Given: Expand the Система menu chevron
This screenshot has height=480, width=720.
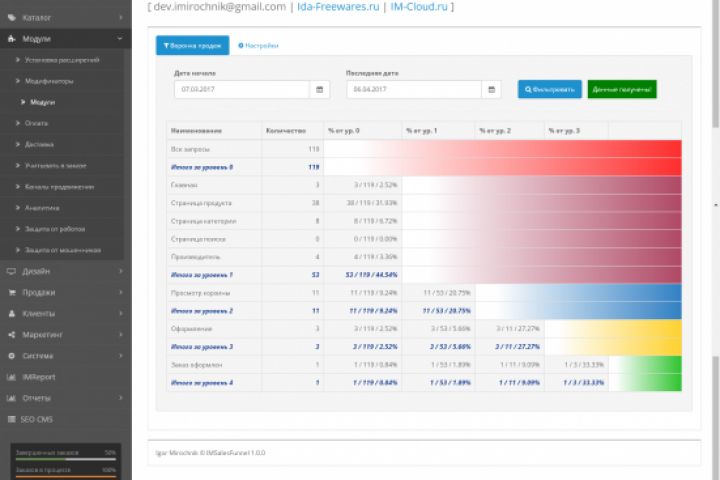Looking at the screenshot, I should (121, 356).
